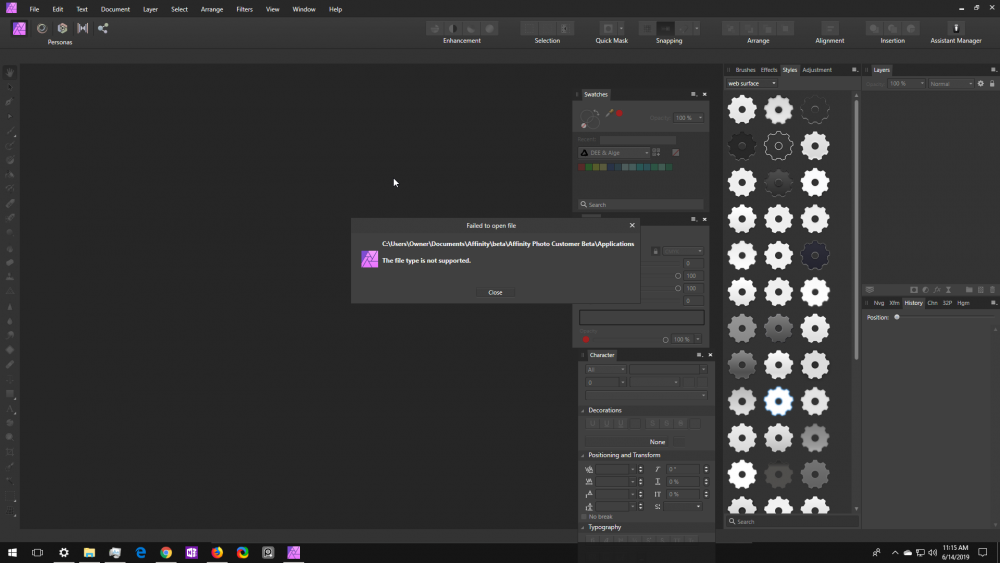Click the Layers panel gear settings icon
This screenshot has height=563, width=1000.
[x=981, y=84]
